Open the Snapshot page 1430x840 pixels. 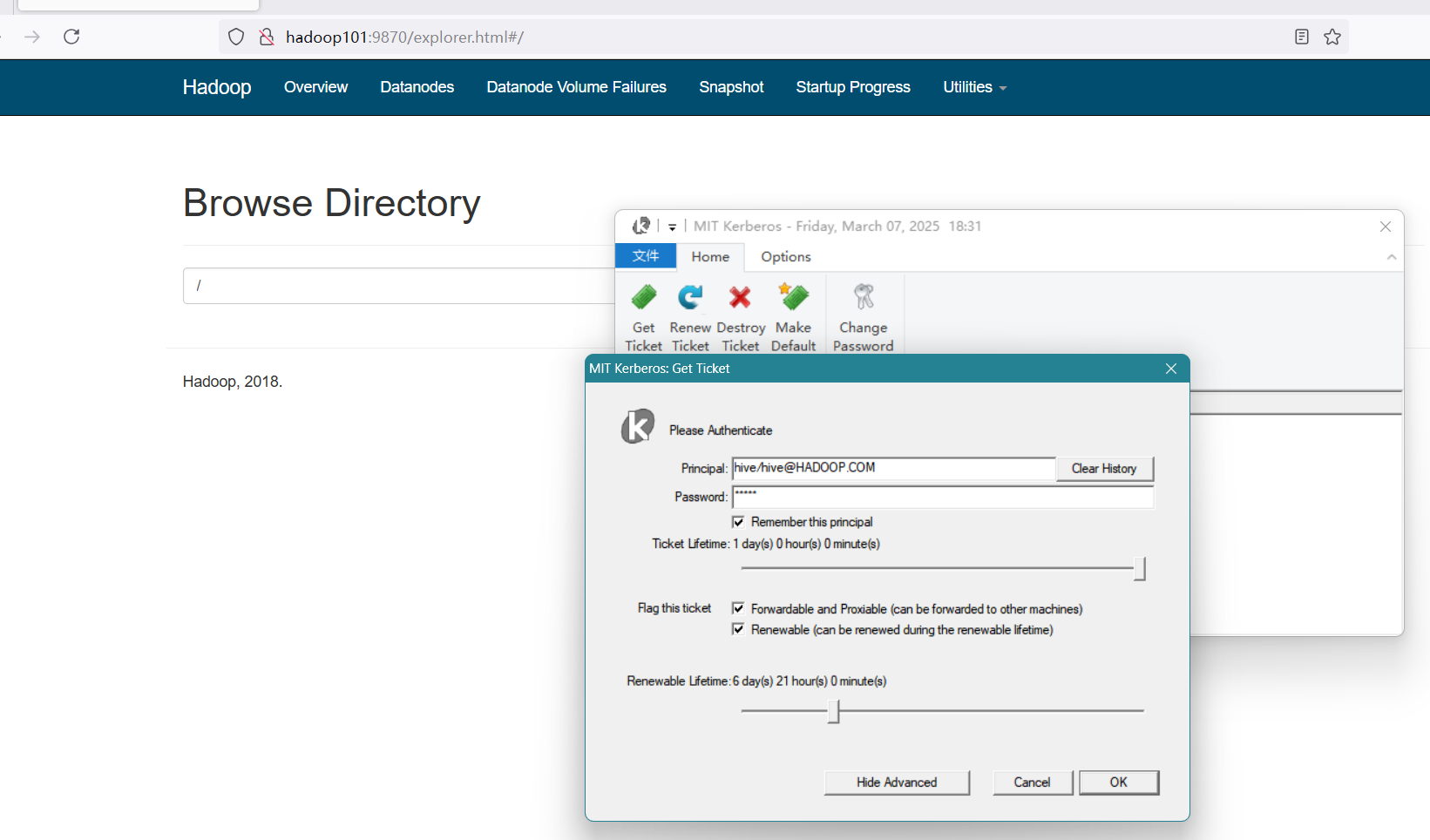[x=731, y=87]
